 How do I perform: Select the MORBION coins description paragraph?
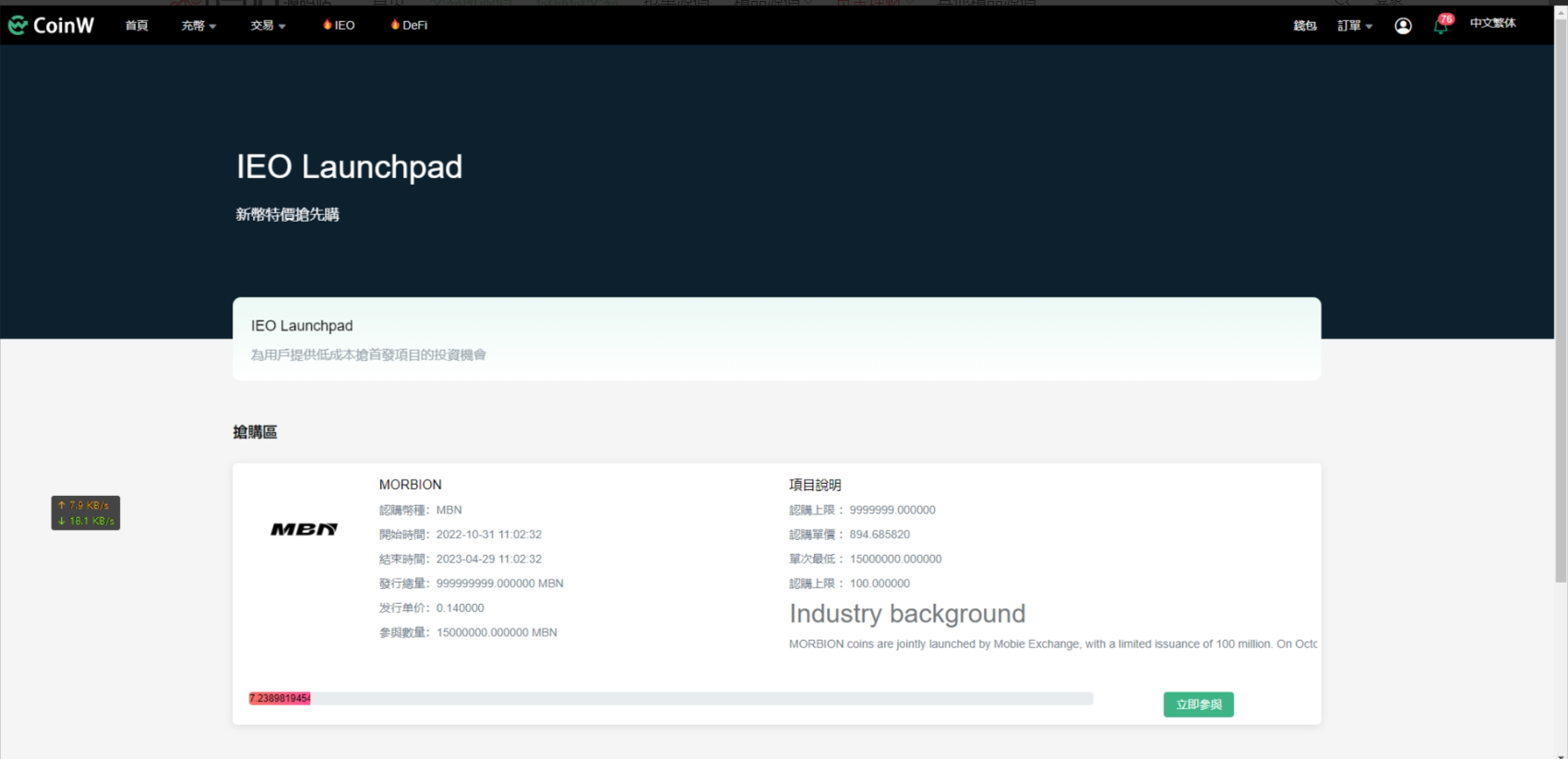[x=1053, y=644]
